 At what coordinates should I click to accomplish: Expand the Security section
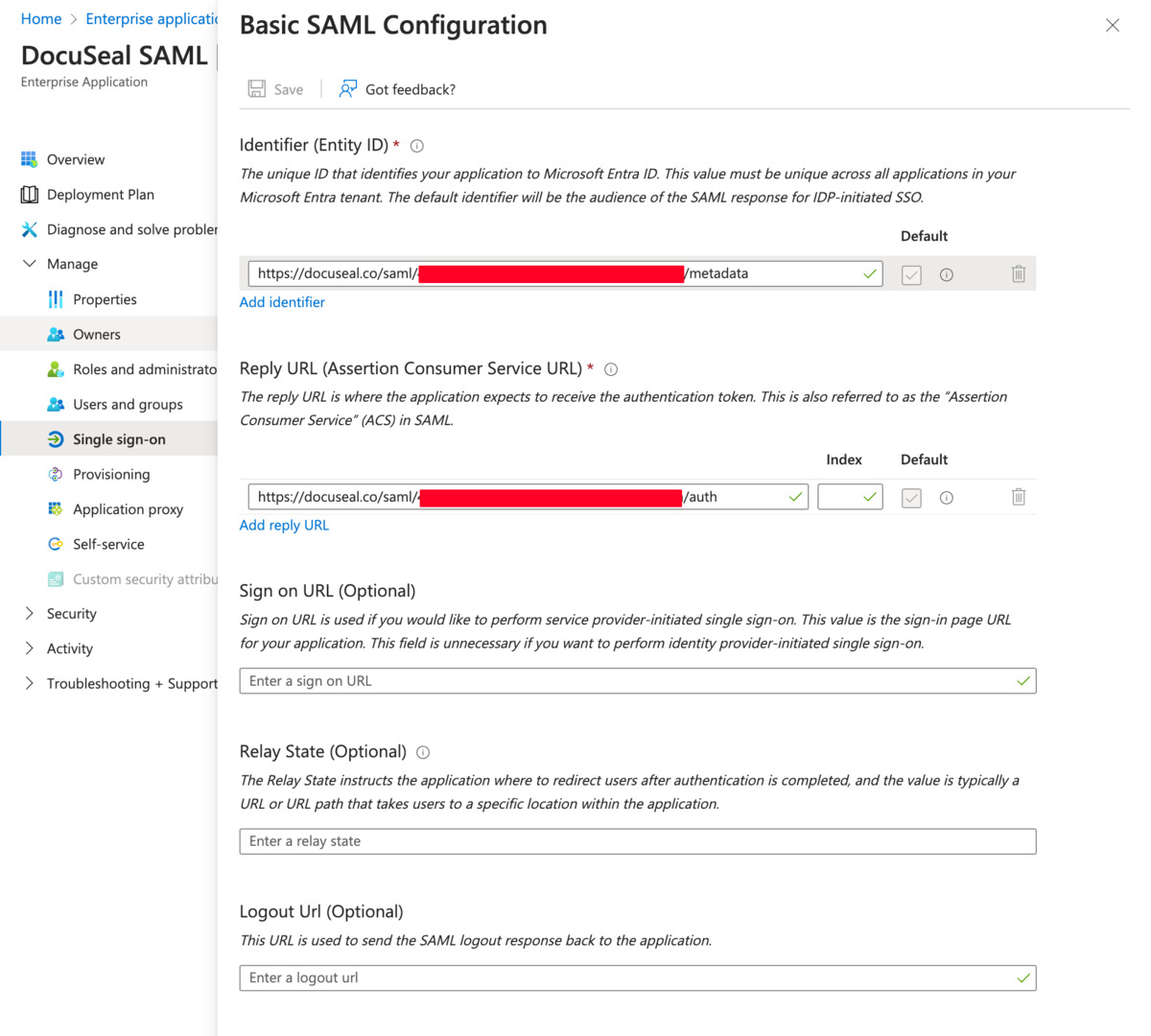[x=29, y=614]
